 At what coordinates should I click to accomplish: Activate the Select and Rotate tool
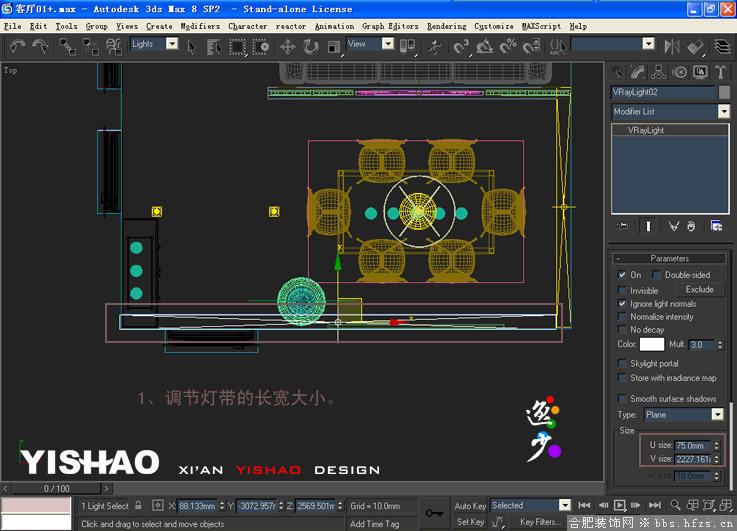pos(311,47)
